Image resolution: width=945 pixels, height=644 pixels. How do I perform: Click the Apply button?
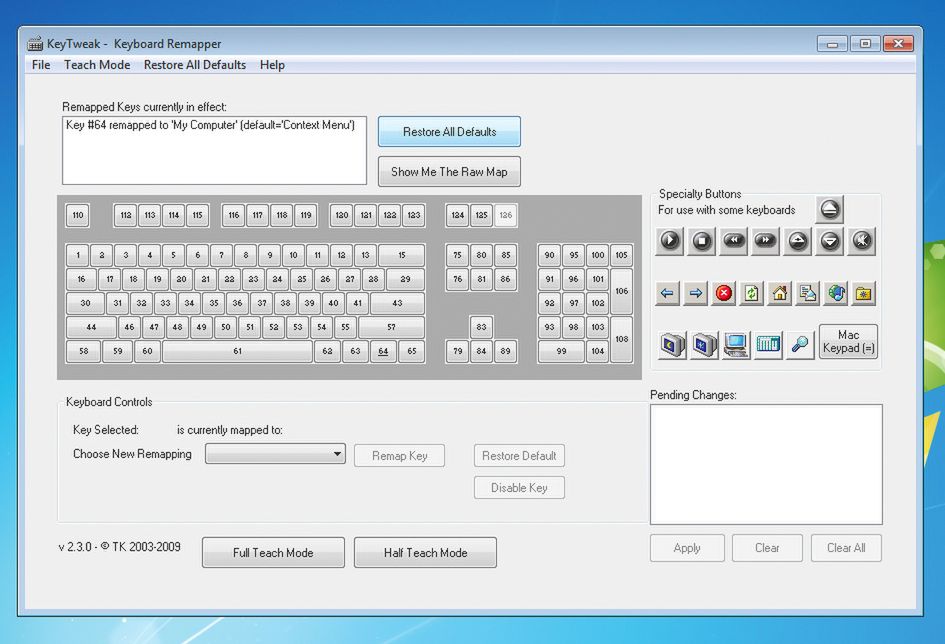687,548
